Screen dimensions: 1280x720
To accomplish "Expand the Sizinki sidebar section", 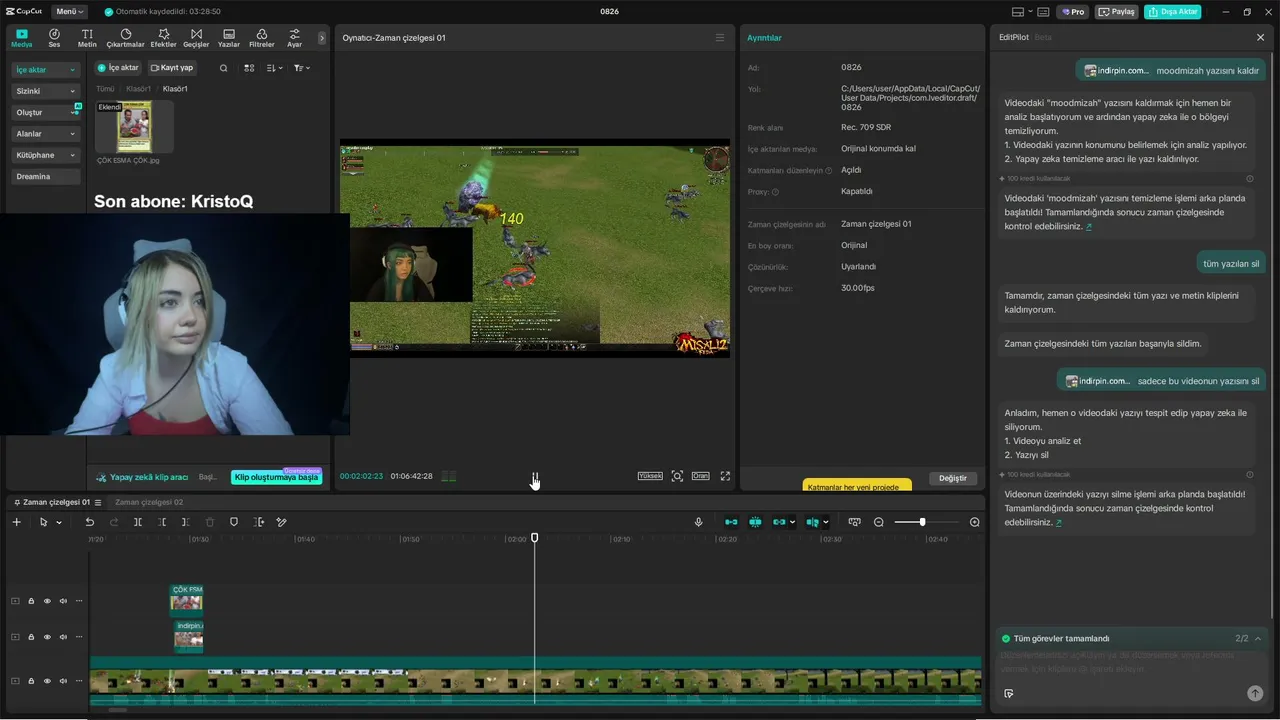I will click(x=46, y=91).
